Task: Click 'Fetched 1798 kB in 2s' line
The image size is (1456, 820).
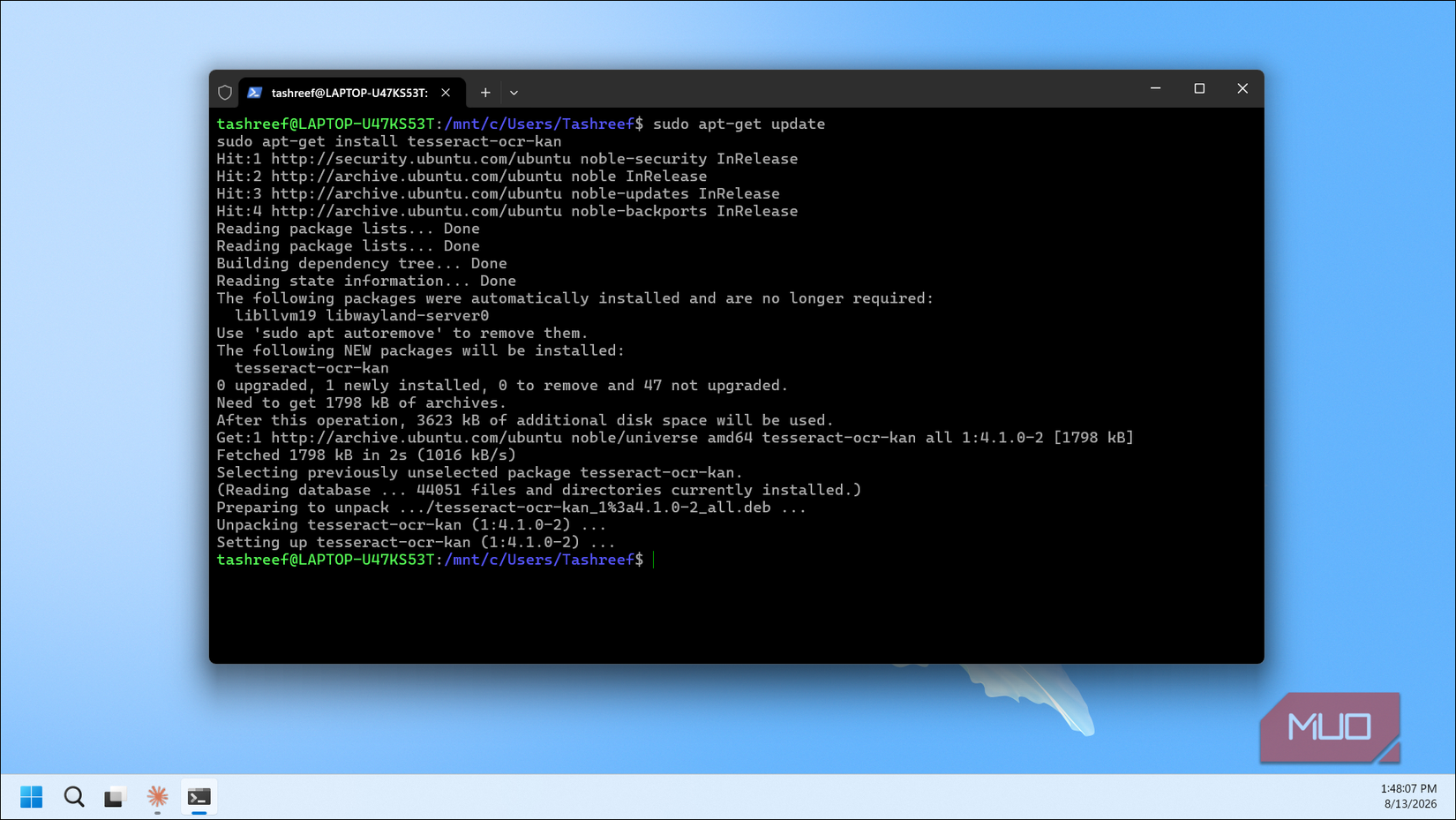Action: click(366, 455)
